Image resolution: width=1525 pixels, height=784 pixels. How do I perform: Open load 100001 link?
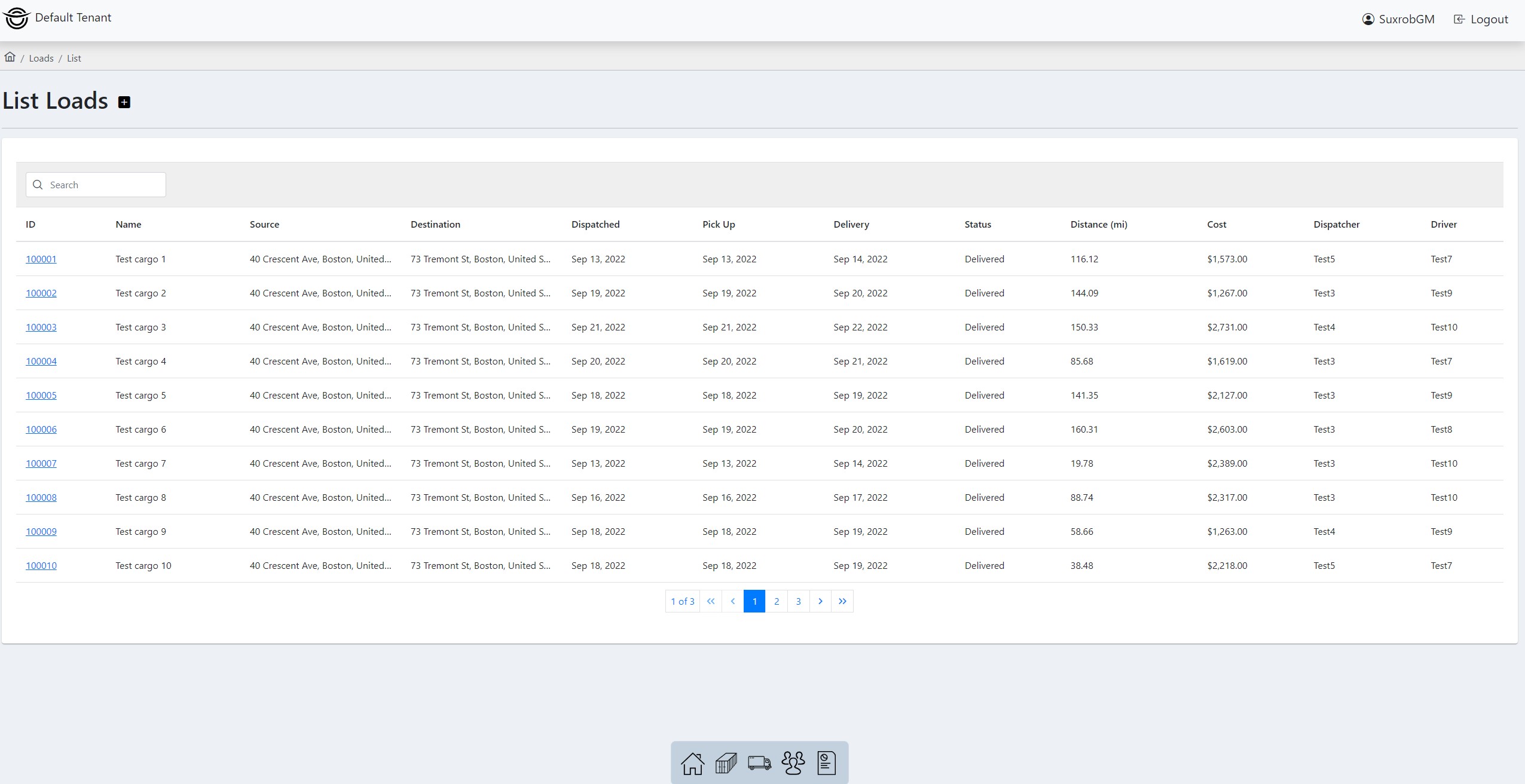[41, 259]
